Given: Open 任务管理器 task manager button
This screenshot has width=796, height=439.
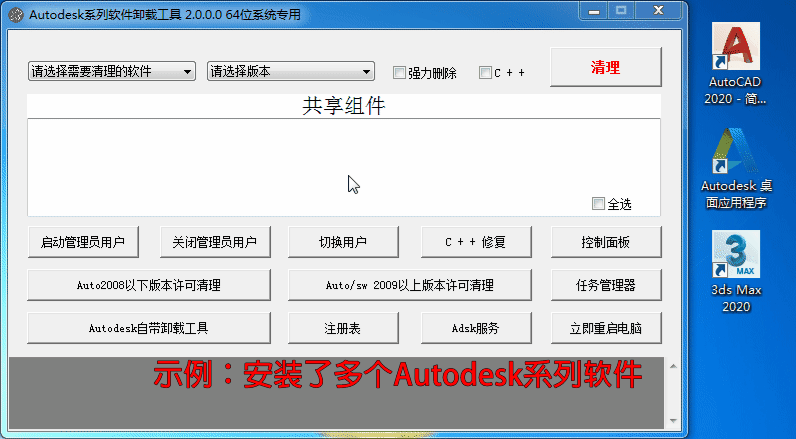Looking at the screenshot, I should pos(606,285).
